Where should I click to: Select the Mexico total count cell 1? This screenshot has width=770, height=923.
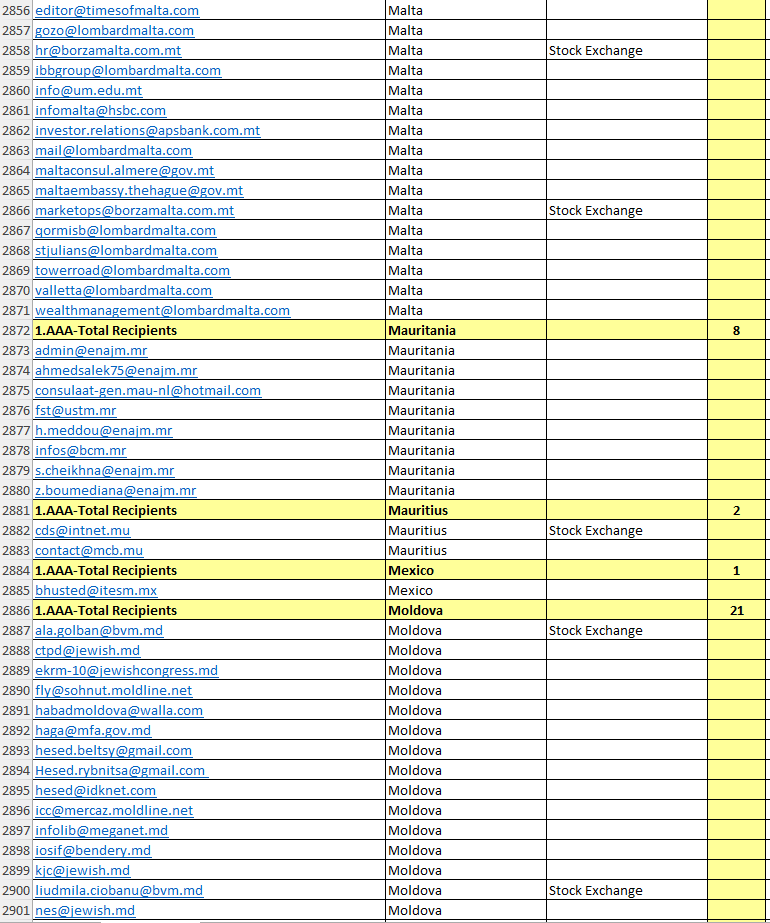736,571
